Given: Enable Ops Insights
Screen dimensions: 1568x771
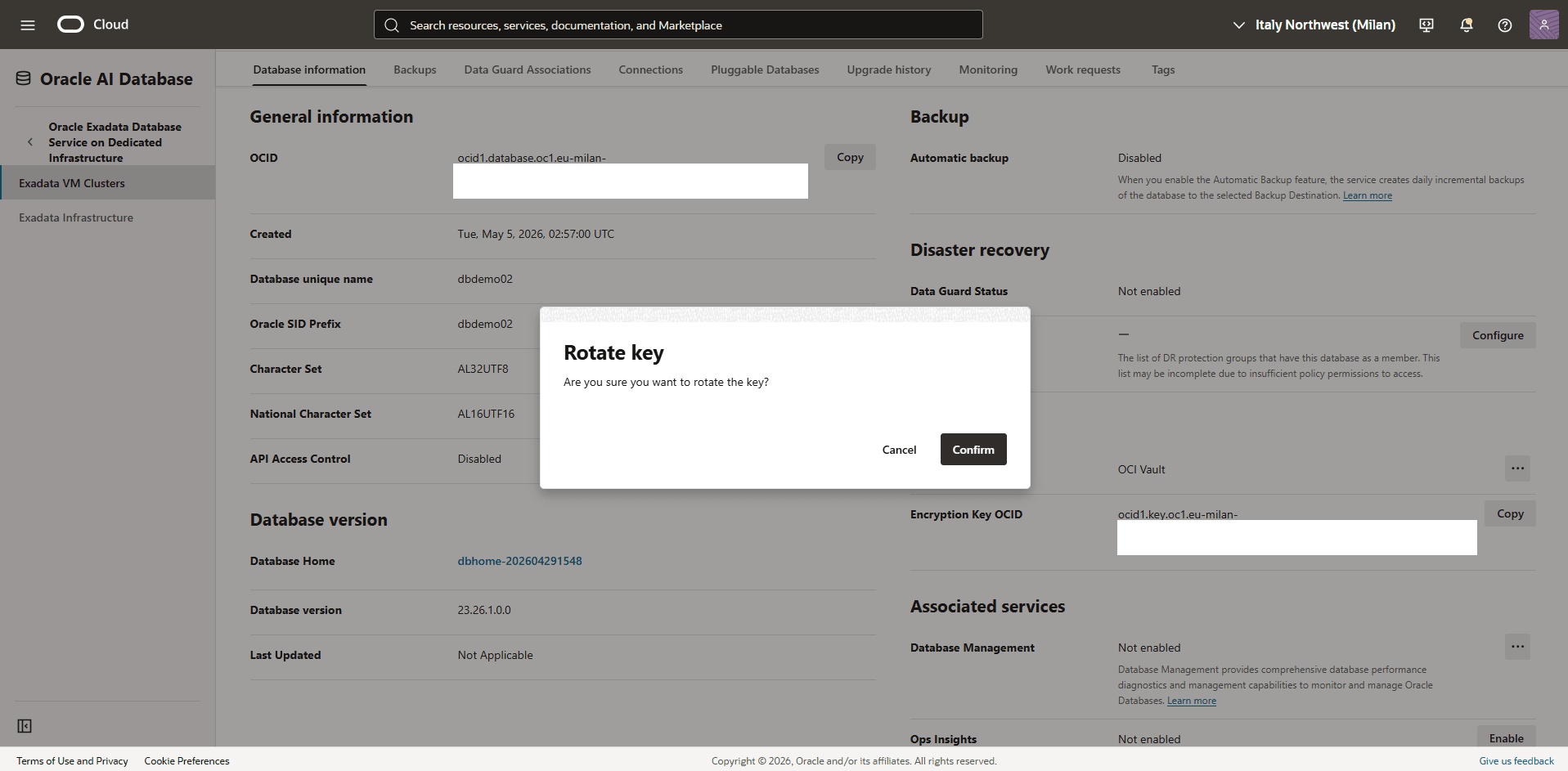Looking at the screenshot, I should click(1506, 738).
